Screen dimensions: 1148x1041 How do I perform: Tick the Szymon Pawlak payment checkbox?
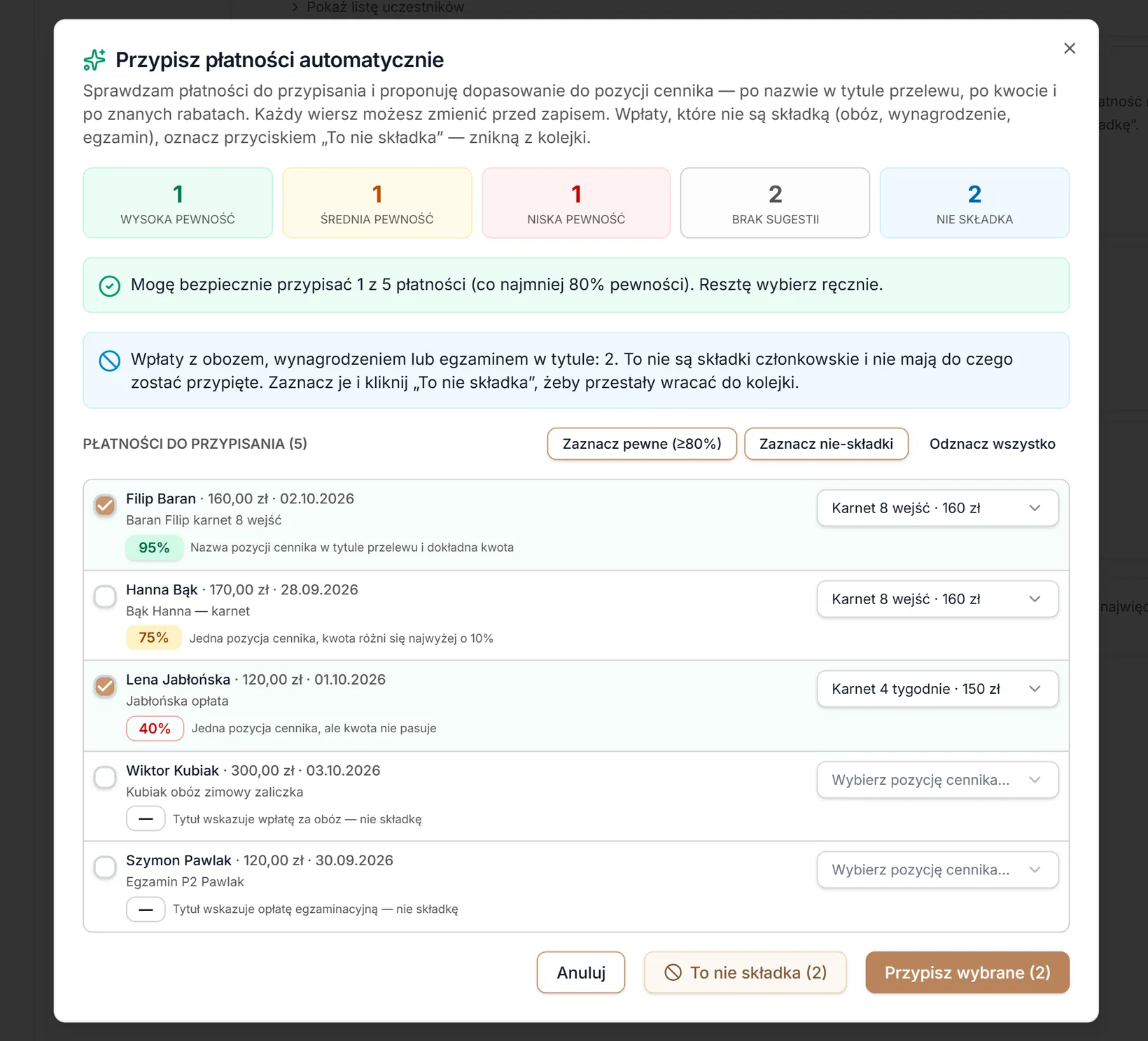point(105,867)
